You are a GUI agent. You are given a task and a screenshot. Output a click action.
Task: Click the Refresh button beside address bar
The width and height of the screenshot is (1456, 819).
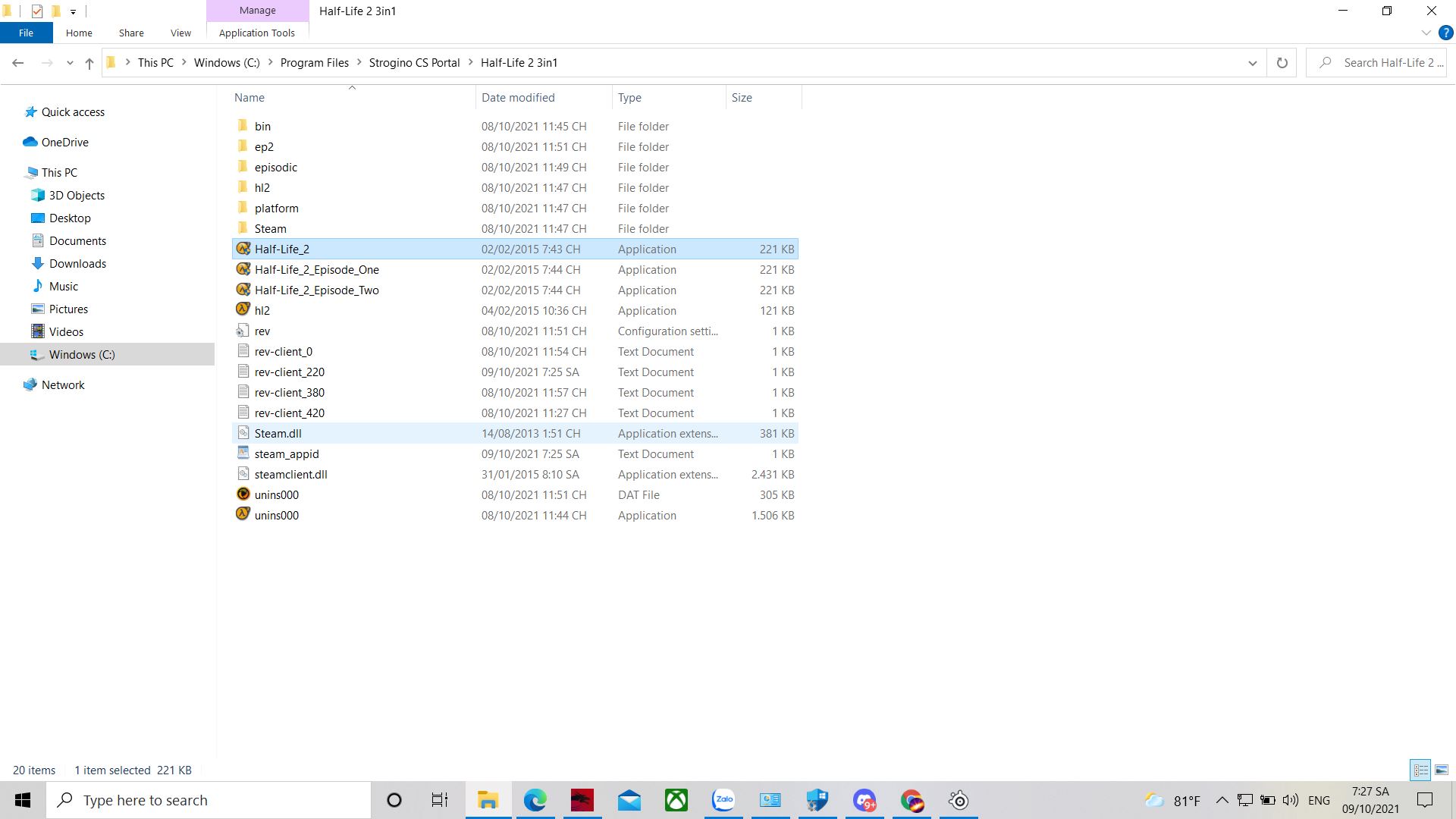click(1282, 63)
